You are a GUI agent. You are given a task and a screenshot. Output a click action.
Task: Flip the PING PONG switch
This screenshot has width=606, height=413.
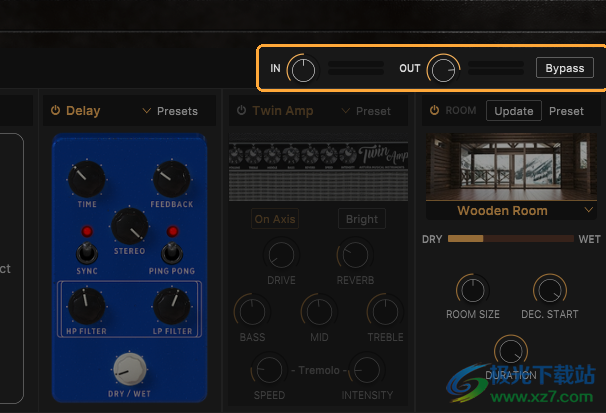click(172, 253)
